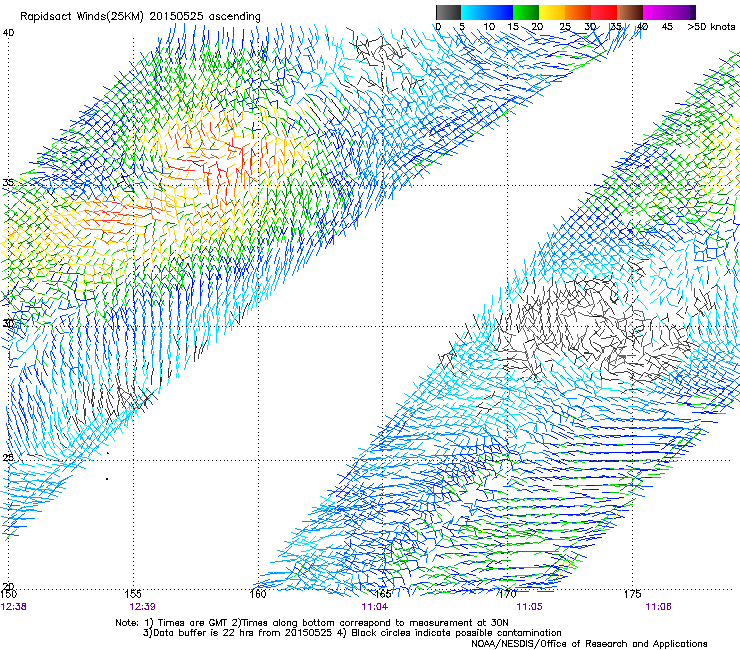Click the '5' value on the color legend
This screenshot has width=740, height=650.
(462, 27)
